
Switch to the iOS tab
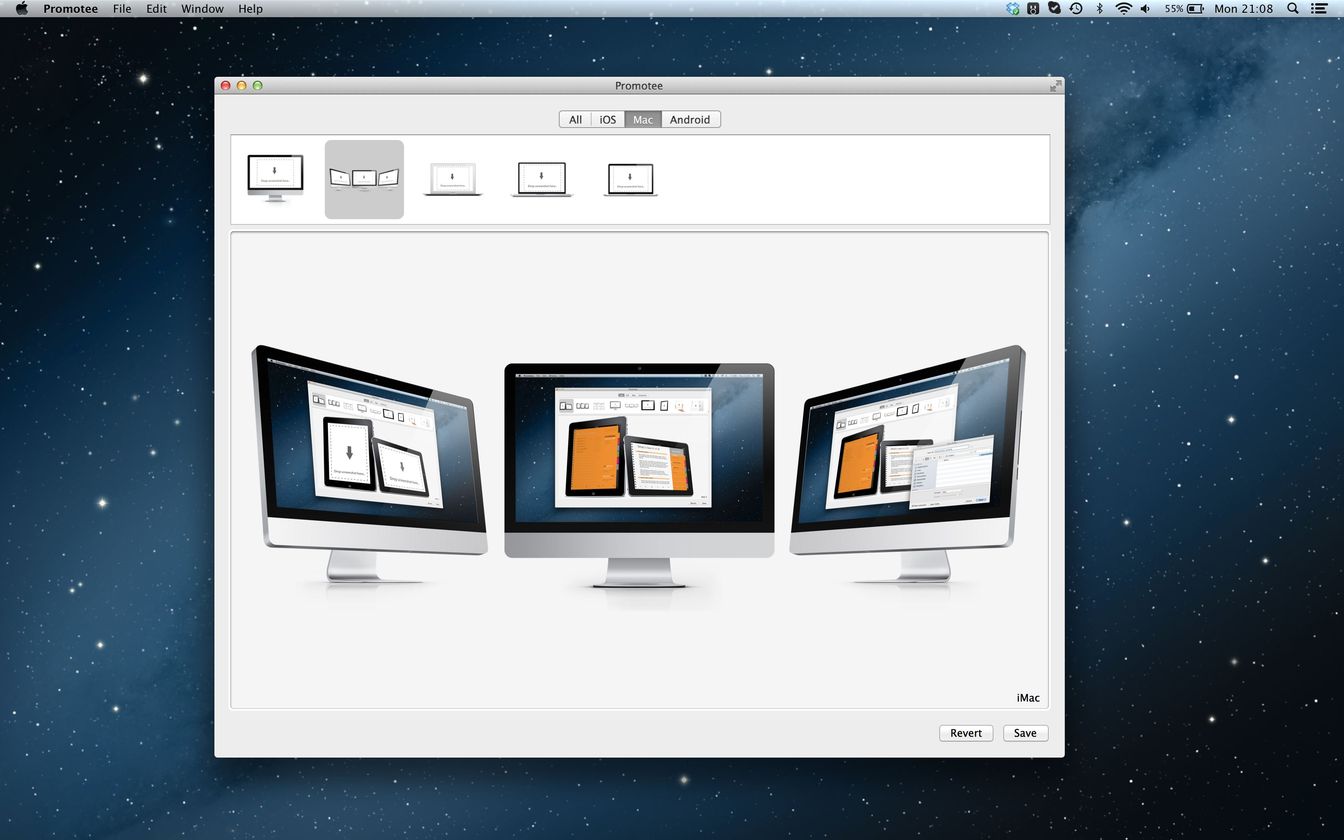[x=608, y=119]
